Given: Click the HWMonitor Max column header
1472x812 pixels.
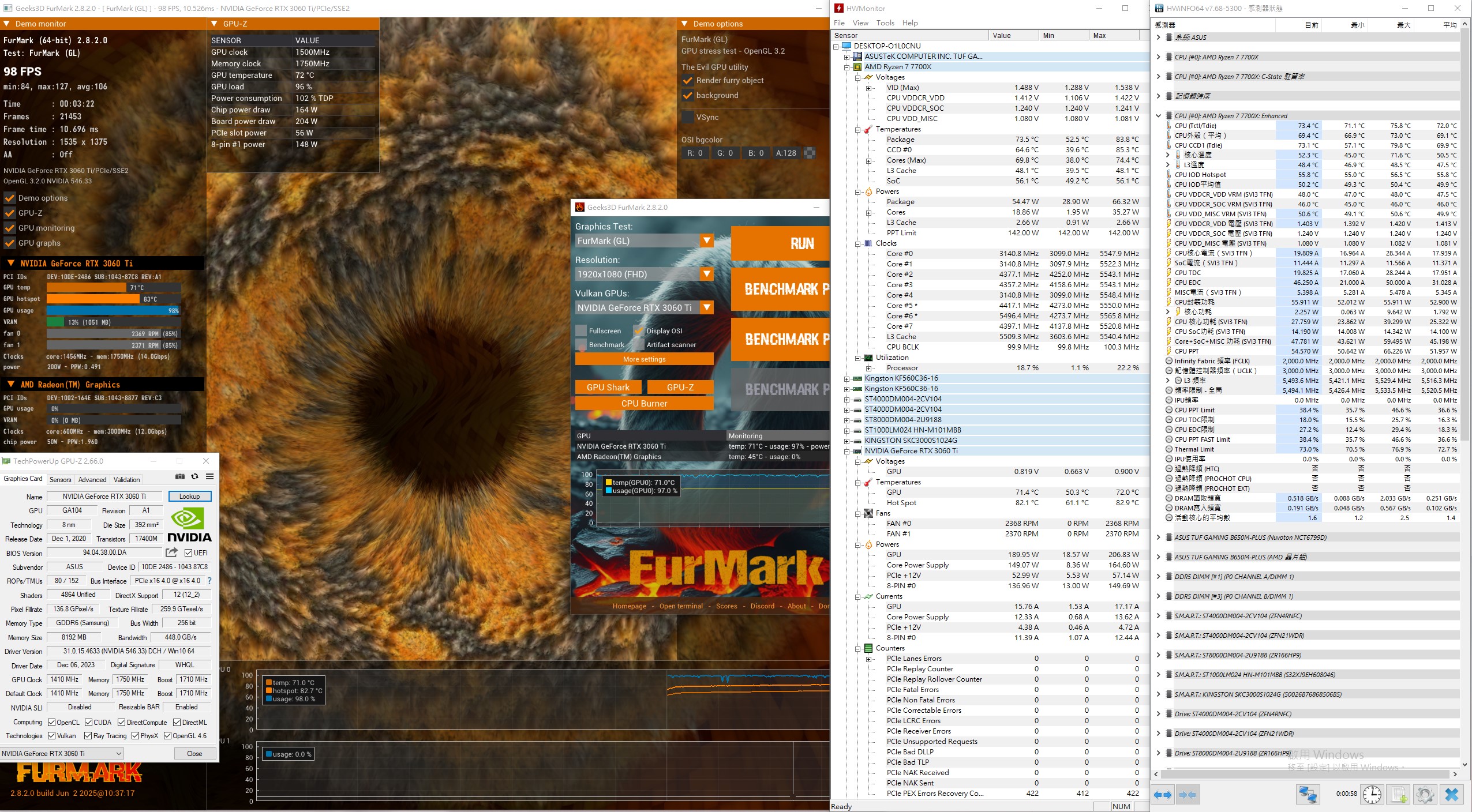Looking at the screenshot, I should click(x=1114, y=35).
